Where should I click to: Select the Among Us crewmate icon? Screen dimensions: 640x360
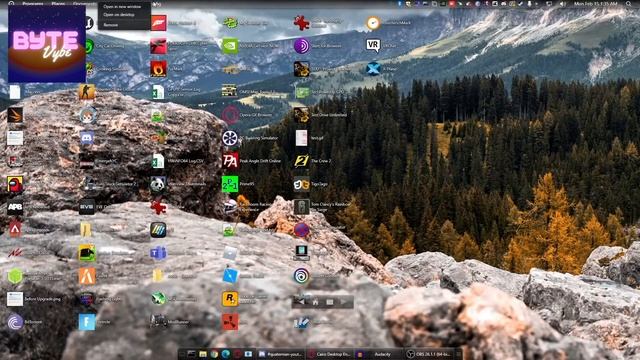[x=15, y=184]
